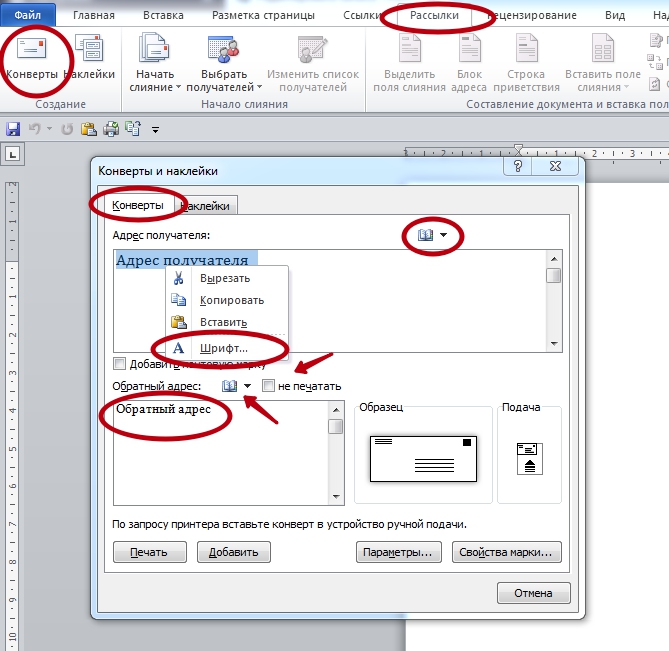
Task: Toggle the 'не печатать' checkbox
Action: click(268, 386)
